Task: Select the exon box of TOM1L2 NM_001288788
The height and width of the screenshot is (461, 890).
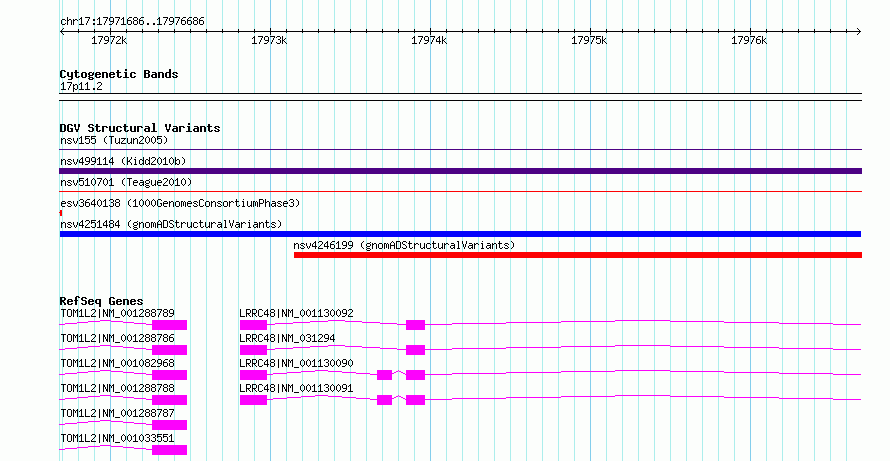Action: click(x=170, y=400)
